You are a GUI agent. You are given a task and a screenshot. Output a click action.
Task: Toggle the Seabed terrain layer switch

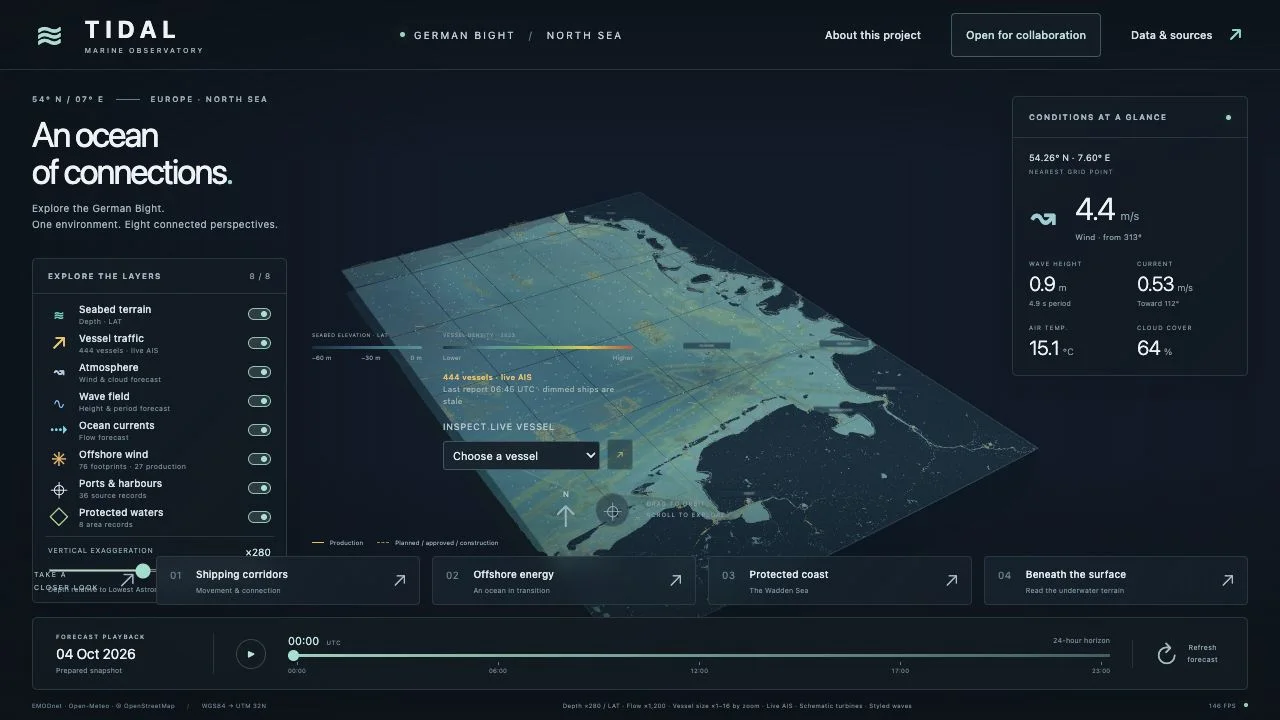point(259,314)
